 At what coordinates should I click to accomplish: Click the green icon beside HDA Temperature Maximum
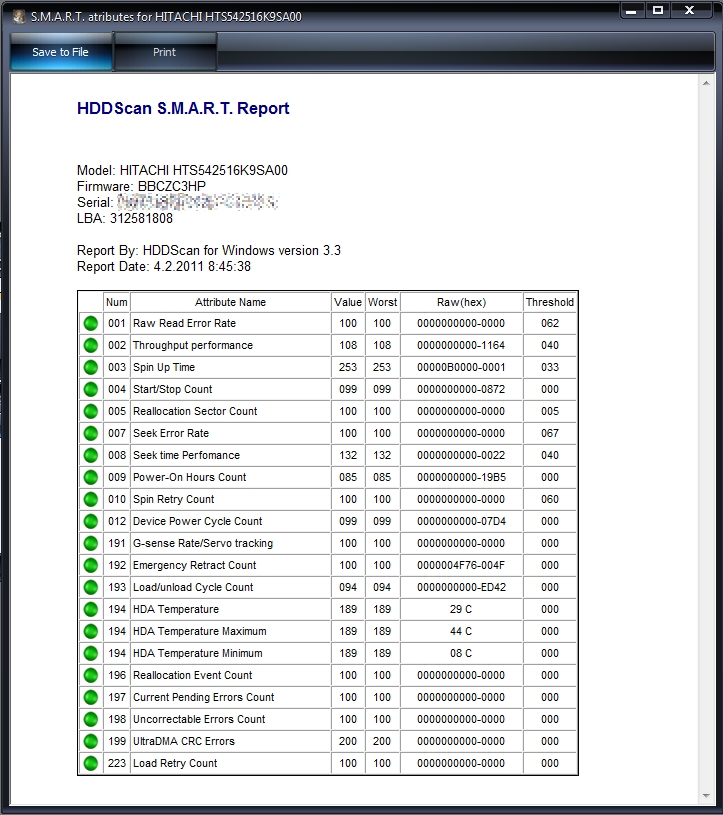tap(91, 632)
